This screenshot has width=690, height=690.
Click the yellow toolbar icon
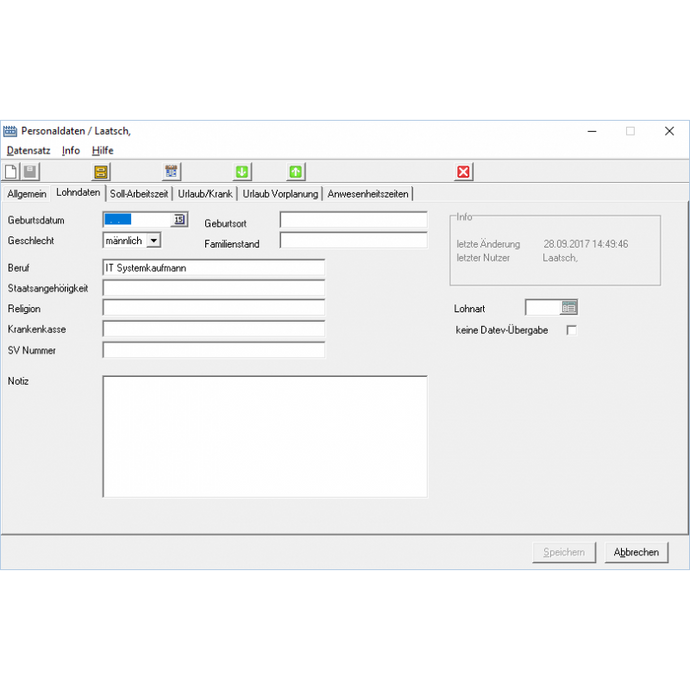click(101, 172)
